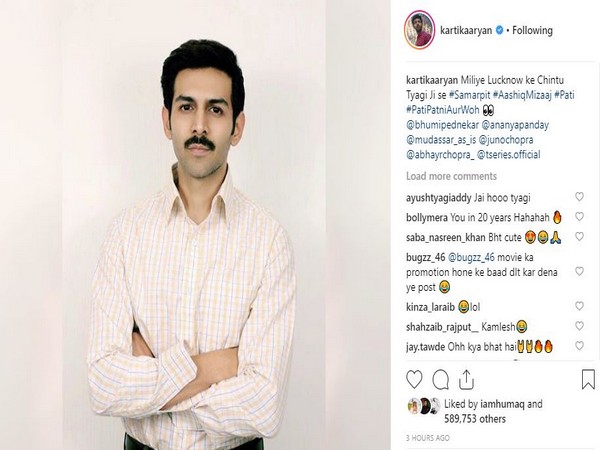Like bollymera's comment heart
The width and height of the screenshot is (600, 450).
(579, 217)
